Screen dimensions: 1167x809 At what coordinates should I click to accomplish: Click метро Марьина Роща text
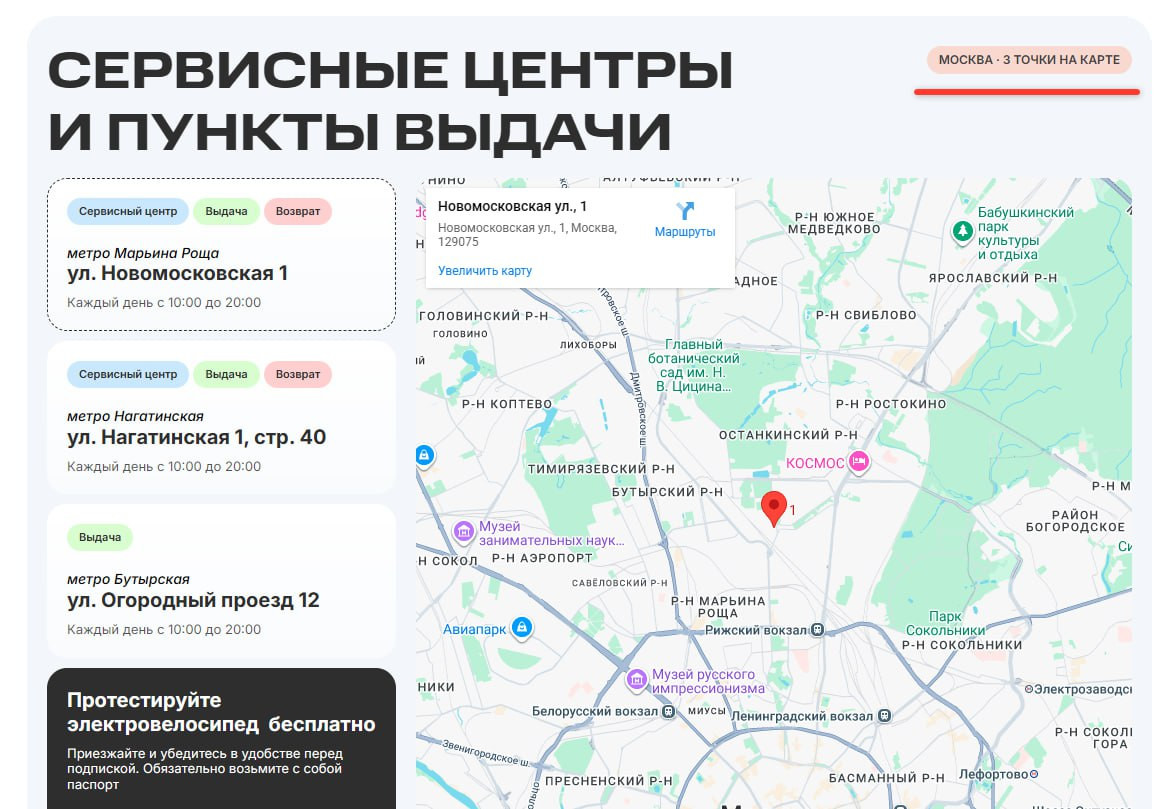pyautogui.click(x=143, y=253)
